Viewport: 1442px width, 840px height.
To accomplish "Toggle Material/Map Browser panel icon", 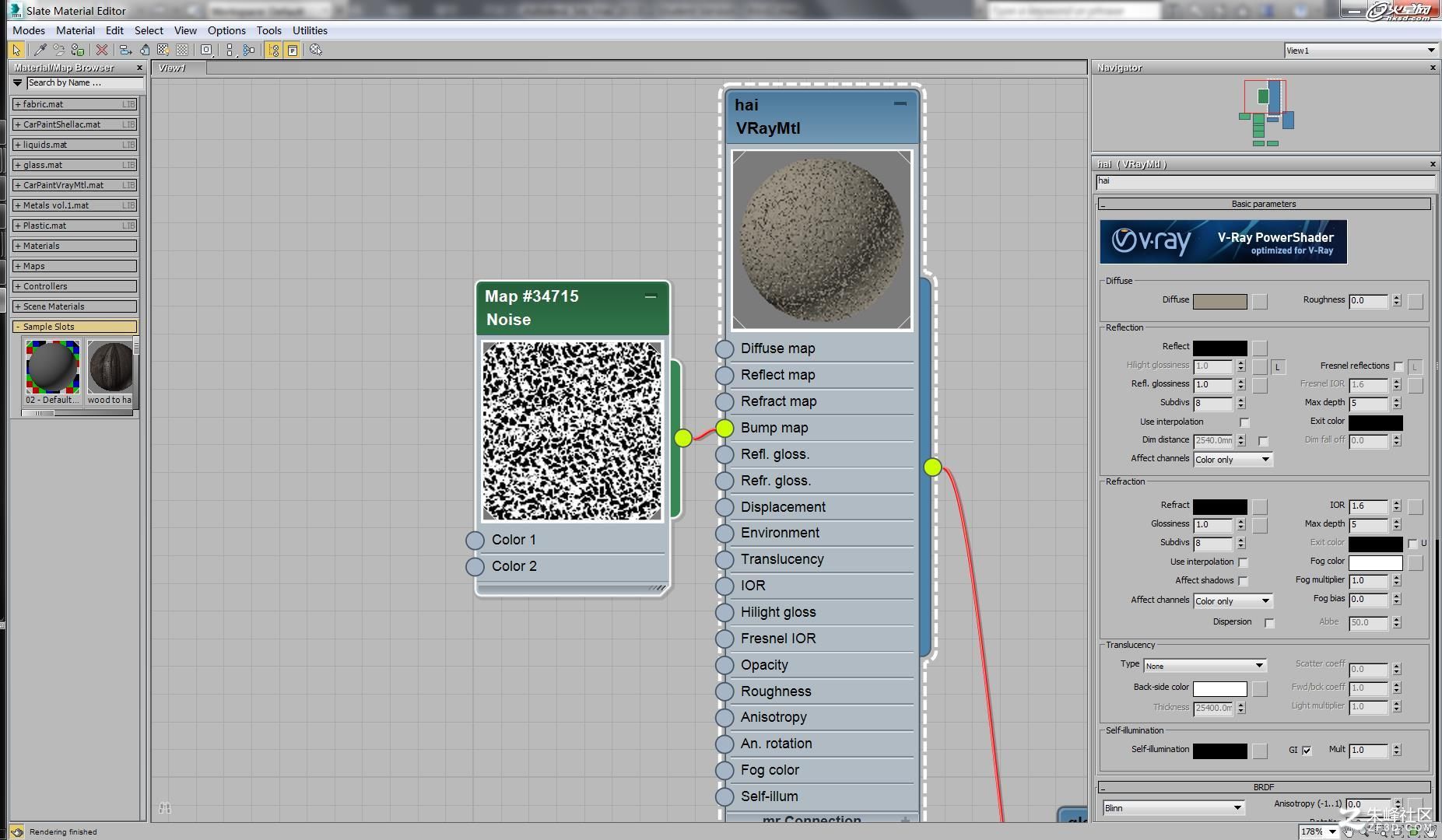I will [273, 50].
